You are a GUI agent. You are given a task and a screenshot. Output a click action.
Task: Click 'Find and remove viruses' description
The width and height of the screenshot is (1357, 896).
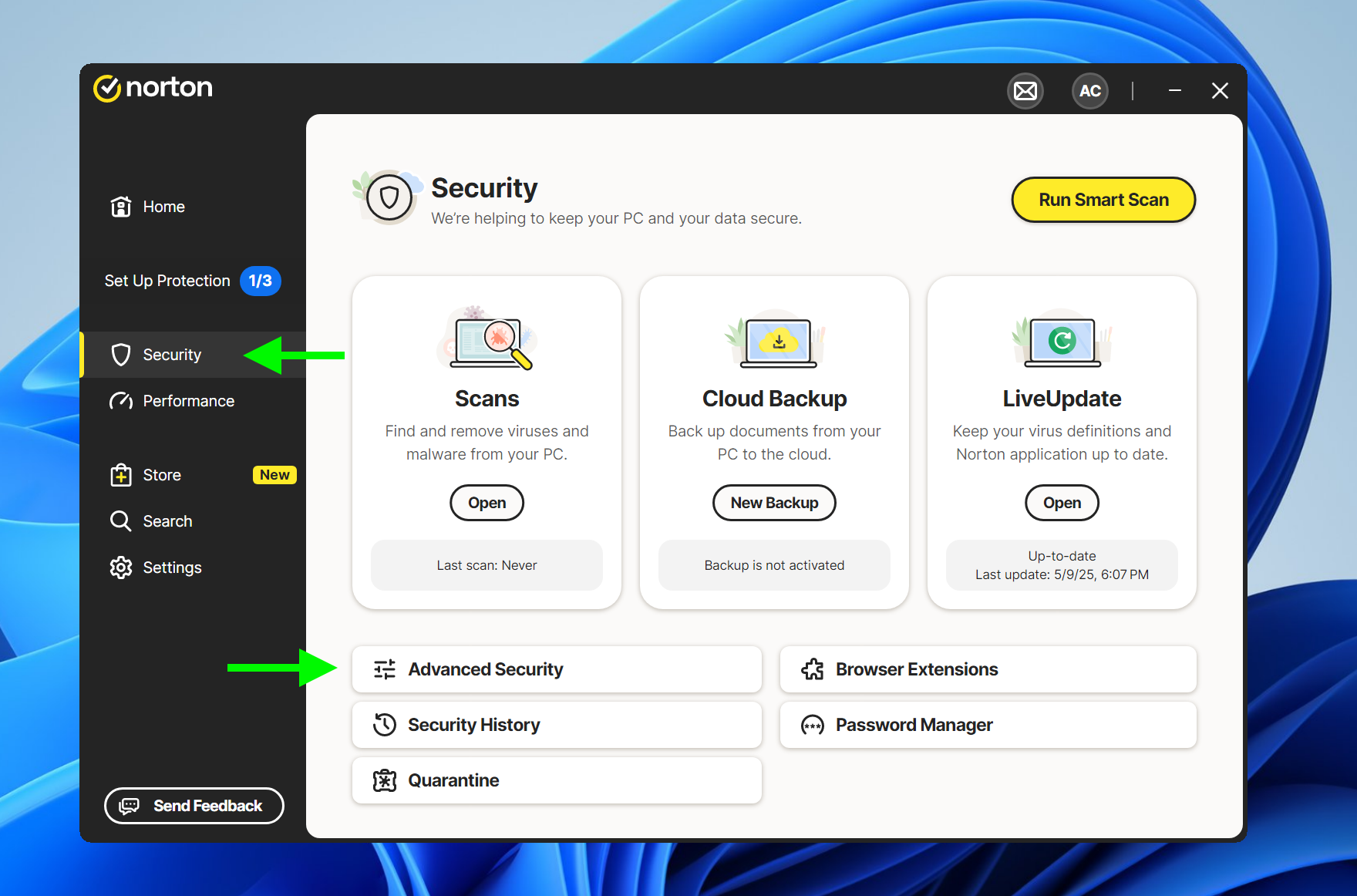pos(487,443)
